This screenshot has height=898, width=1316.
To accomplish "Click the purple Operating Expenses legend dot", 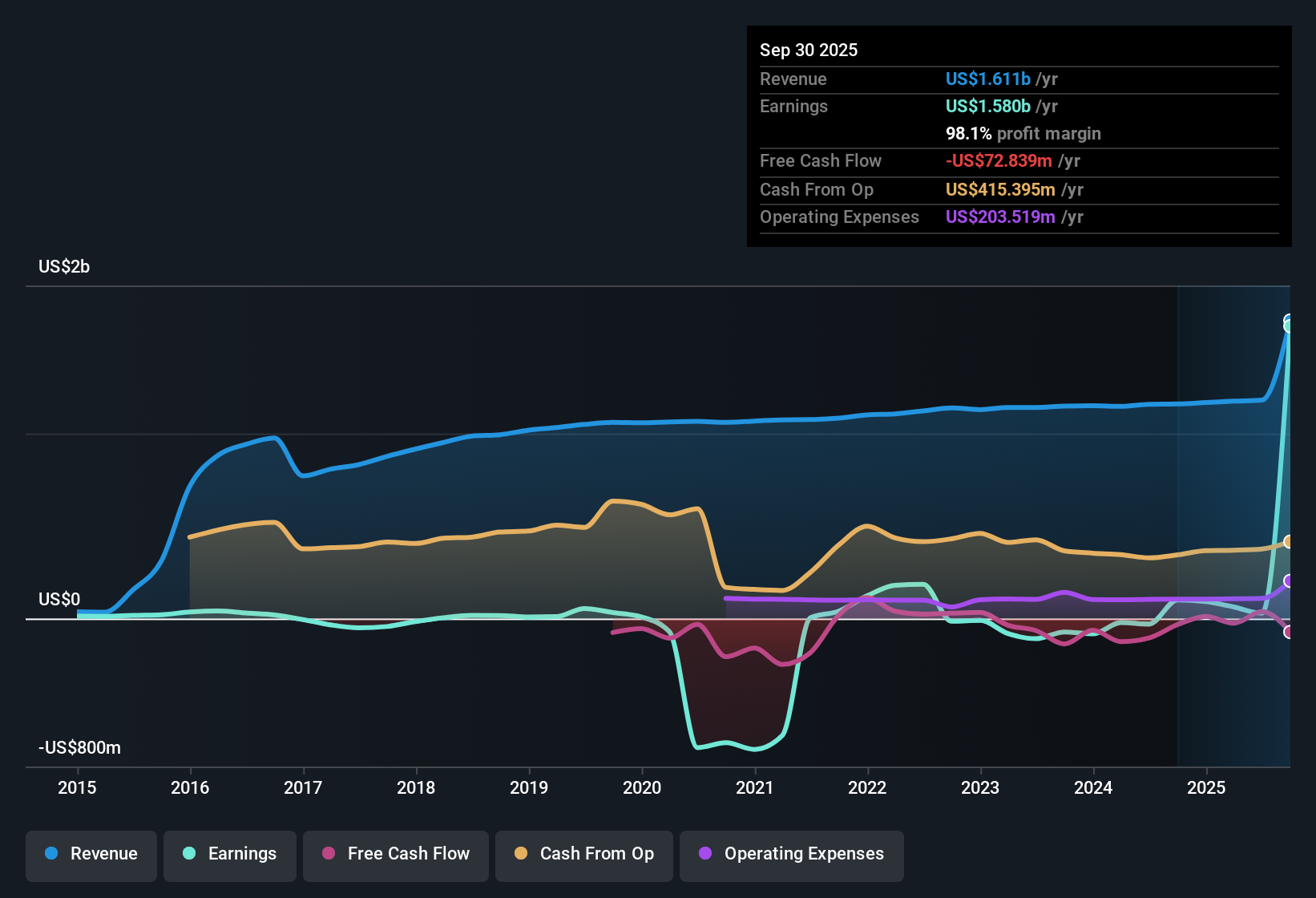I will [x=704, y=854].
